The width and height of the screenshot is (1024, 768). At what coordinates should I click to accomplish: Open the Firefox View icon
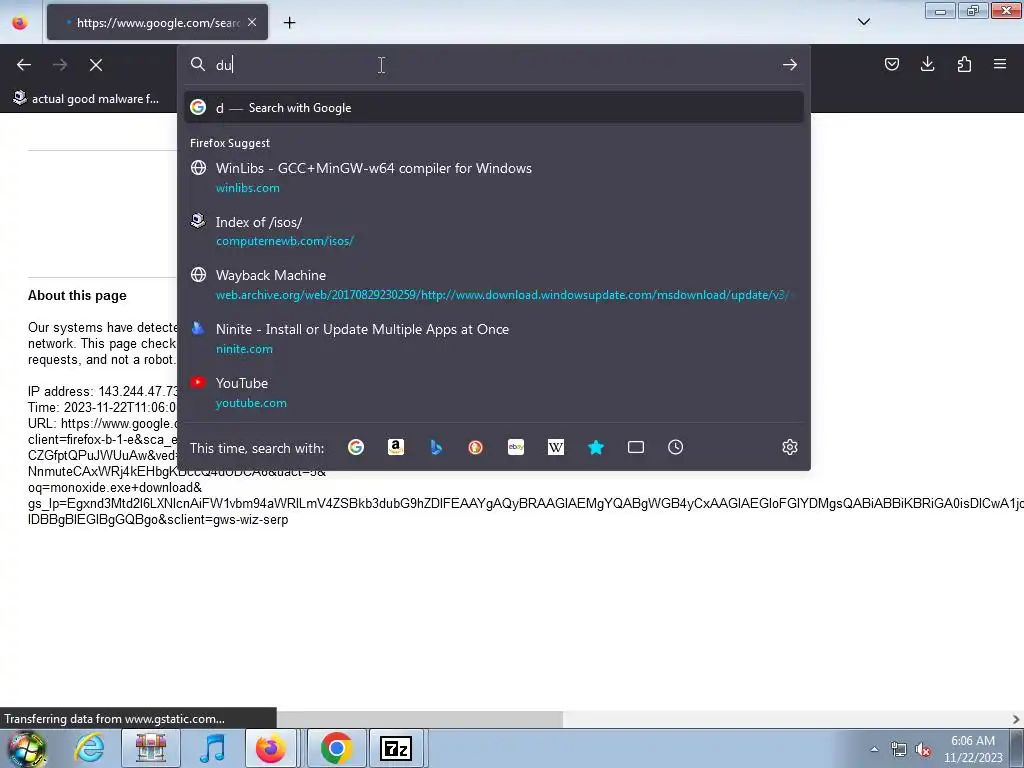20,23
